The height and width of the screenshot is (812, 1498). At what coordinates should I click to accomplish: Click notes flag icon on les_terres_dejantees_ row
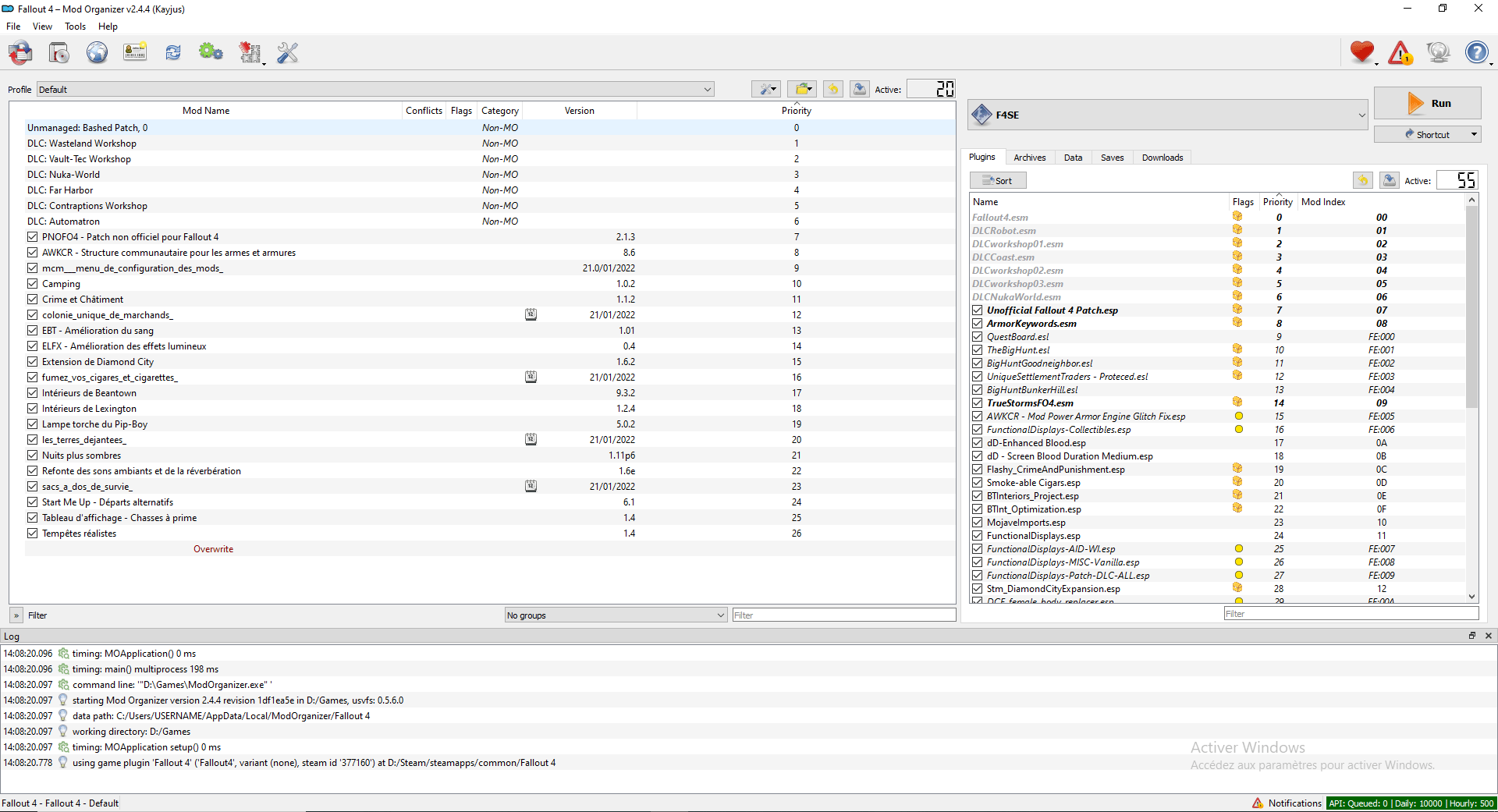(x=531, y=439)
